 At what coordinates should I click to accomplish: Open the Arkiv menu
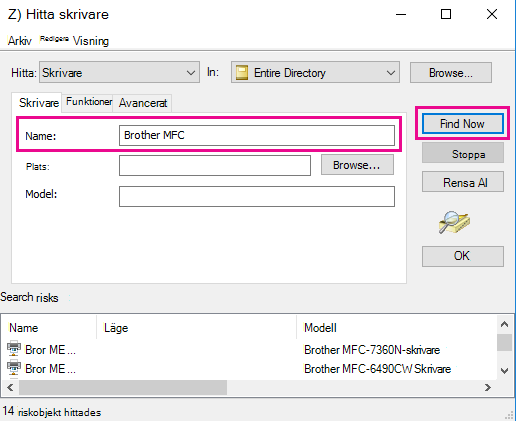pos(19,41)
